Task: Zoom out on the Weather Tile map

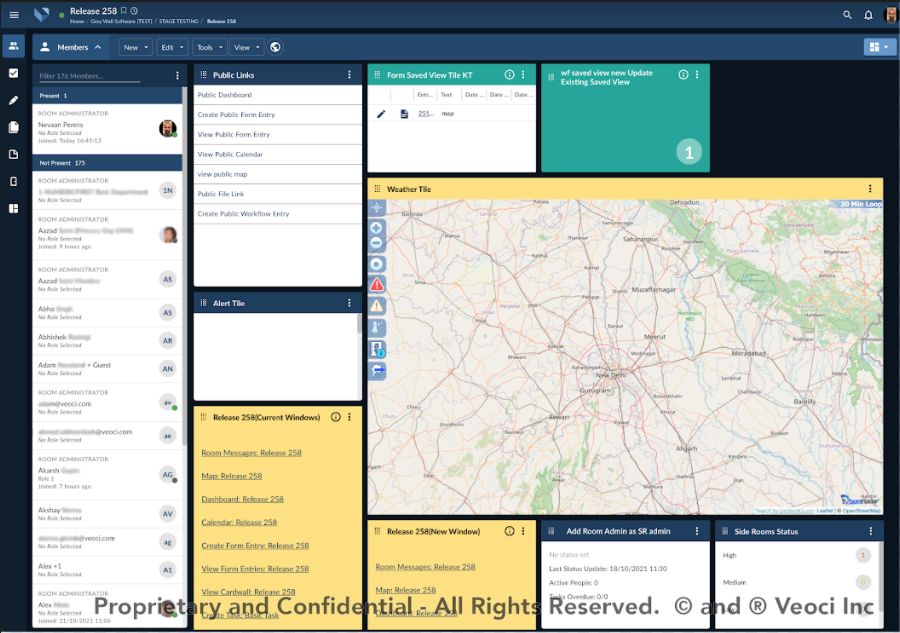Action: 377,243
